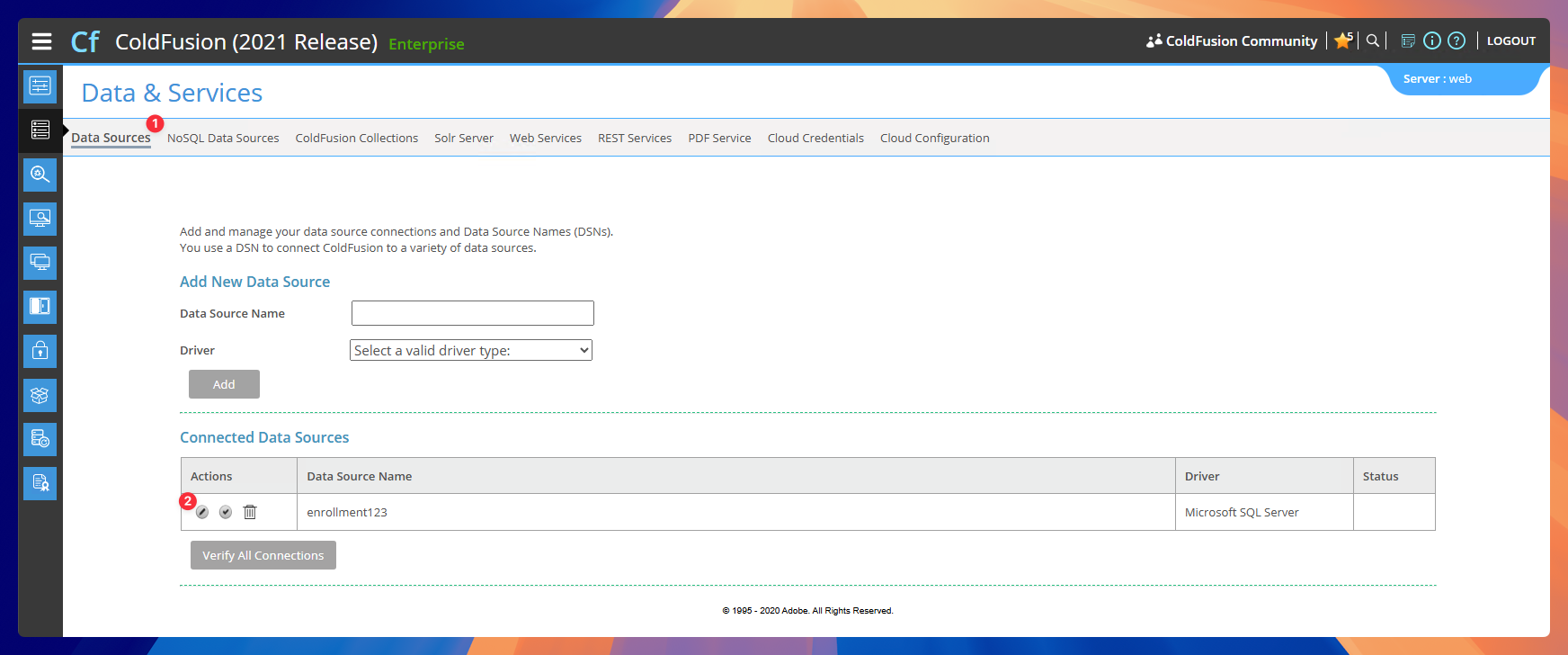Verify the enrollment123 data source connection
The image size is (1568, 655).
(226, 512)
